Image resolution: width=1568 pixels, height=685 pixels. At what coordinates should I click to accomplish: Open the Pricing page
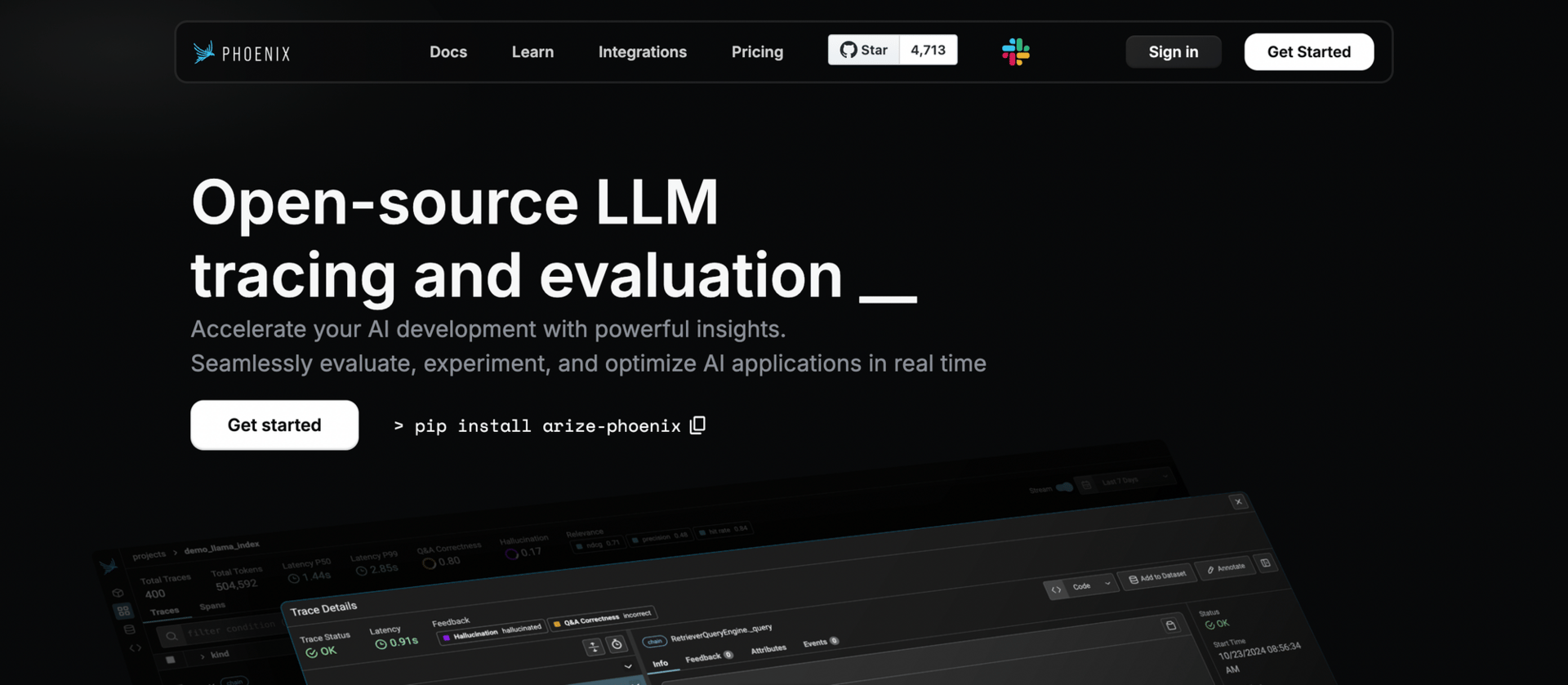757,52
